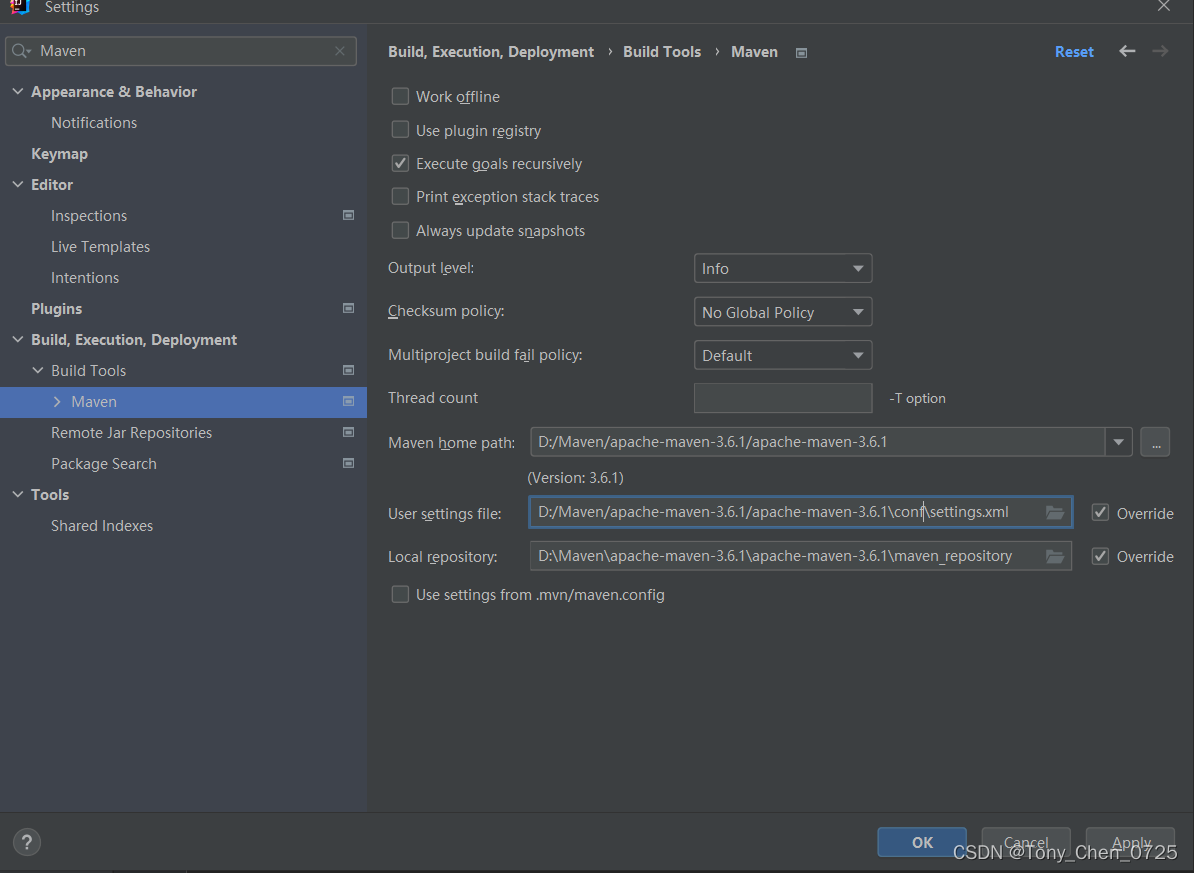Click project-level icon beside Package Search
The width and height of the screenshot is (1194, 873).
(348, 463)
